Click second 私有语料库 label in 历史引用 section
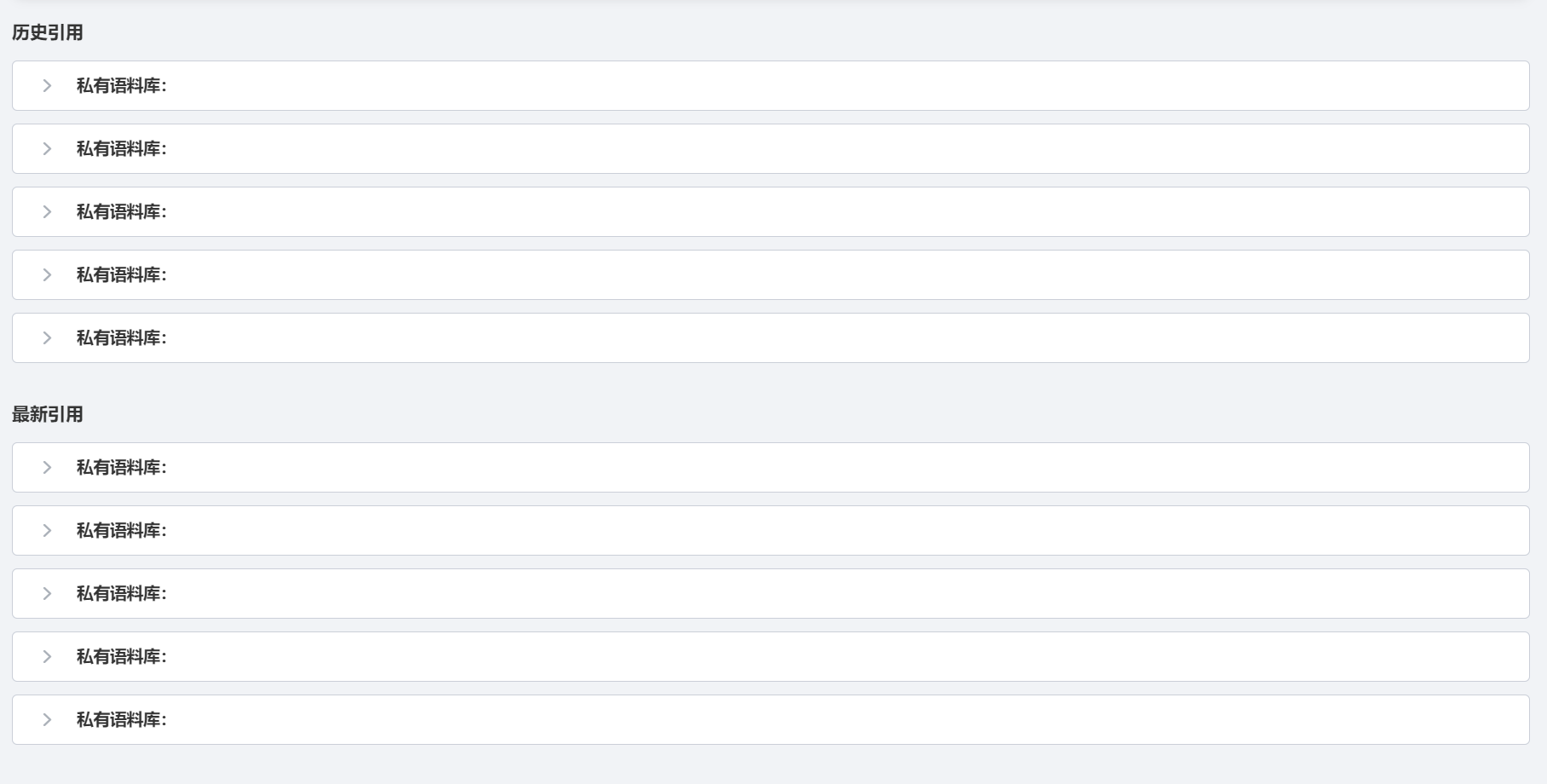This screenshot has width=1547, height=784. pyautogui.click(x=121, y=148)
